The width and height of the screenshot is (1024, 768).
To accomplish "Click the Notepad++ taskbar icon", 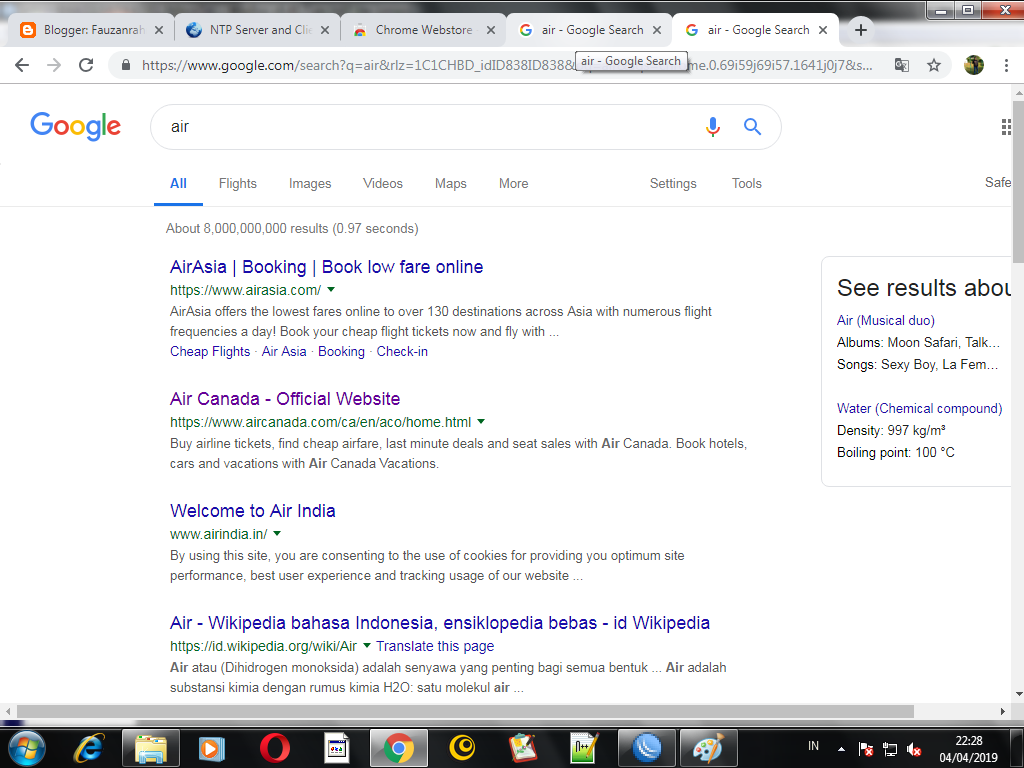I will click(584, 748).
